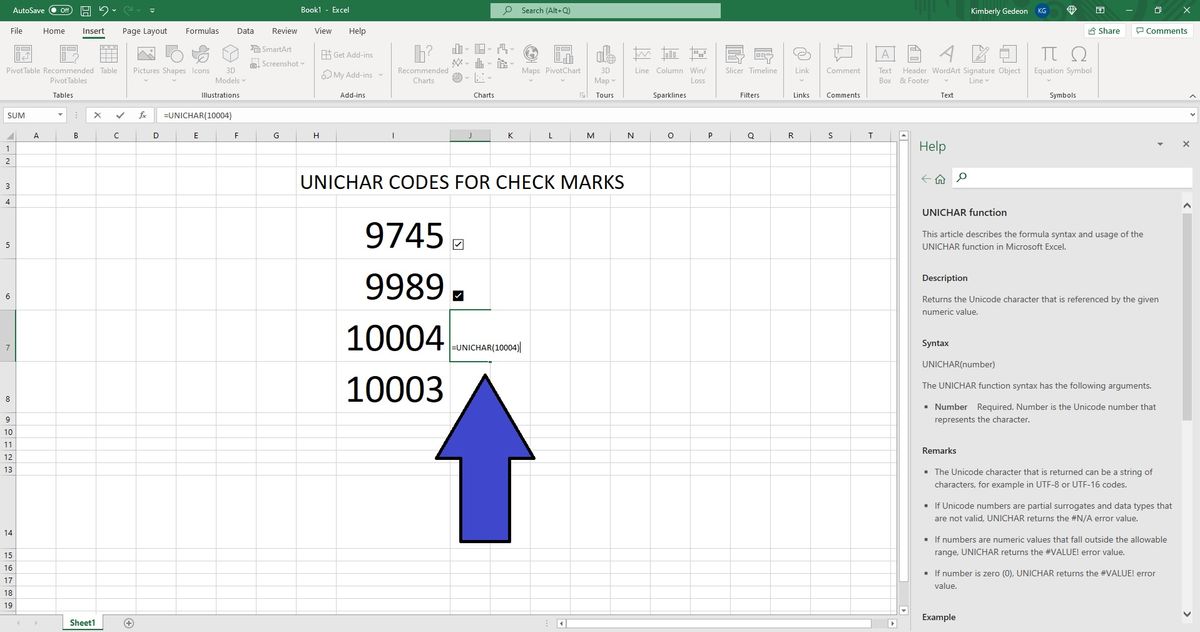1200x632 pixels.
Task: Switch to the Formulas tab
Action: [202, 30]
